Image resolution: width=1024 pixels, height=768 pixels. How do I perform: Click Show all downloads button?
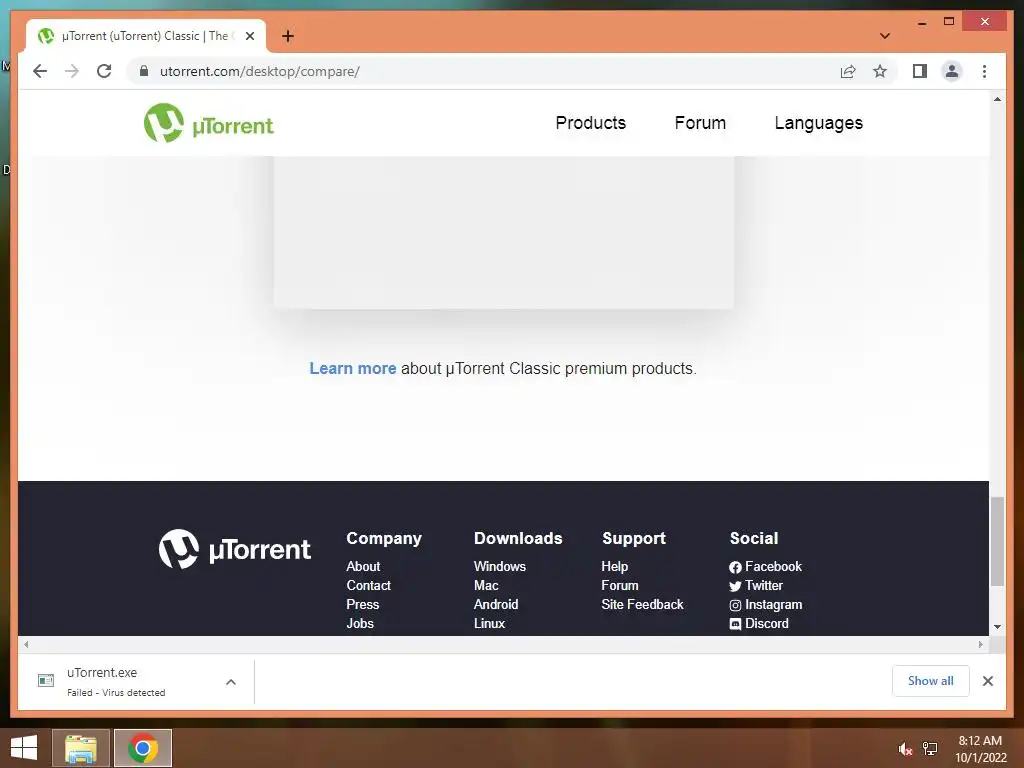(x=930, y=680)
